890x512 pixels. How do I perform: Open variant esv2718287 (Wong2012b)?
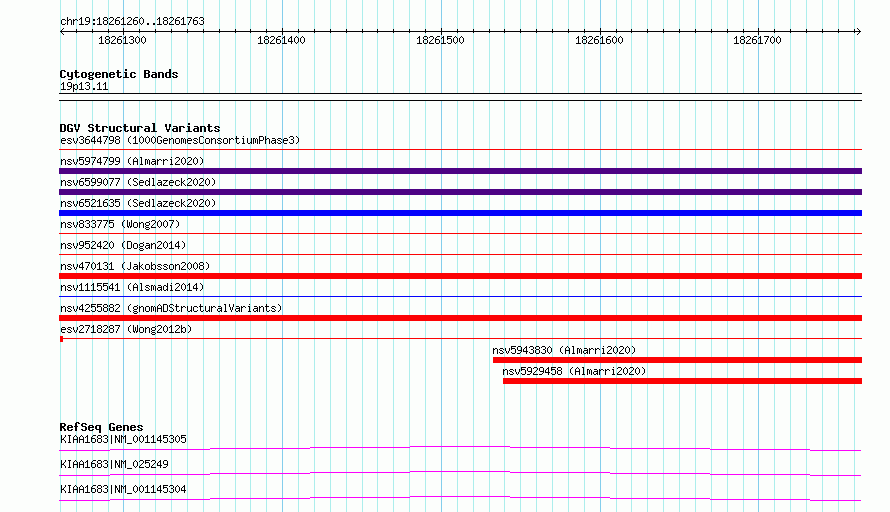(x=126, y=329)
